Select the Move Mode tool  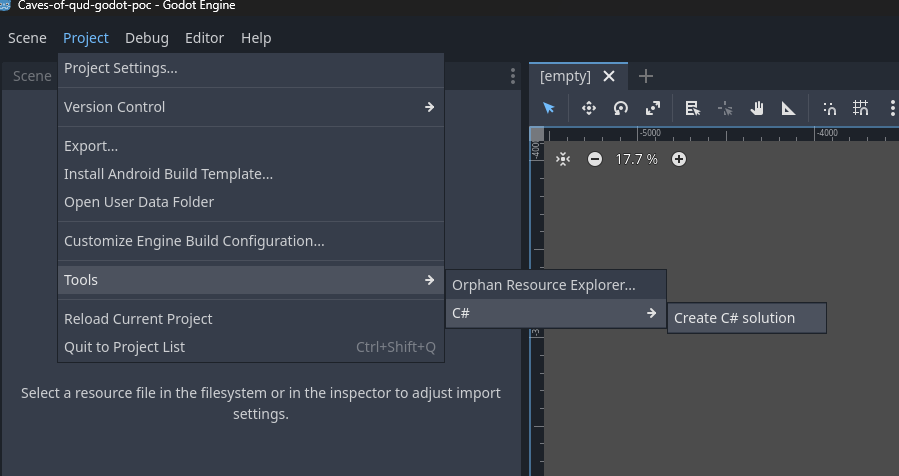pos(588,108)
